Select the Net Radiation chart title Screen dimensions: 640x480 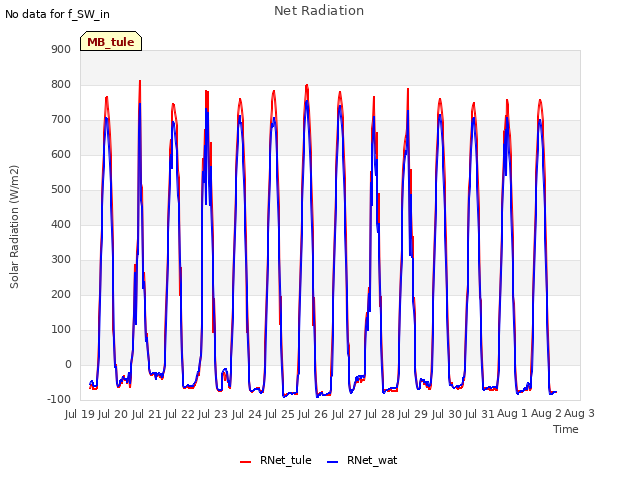click(x=319, y=11)
